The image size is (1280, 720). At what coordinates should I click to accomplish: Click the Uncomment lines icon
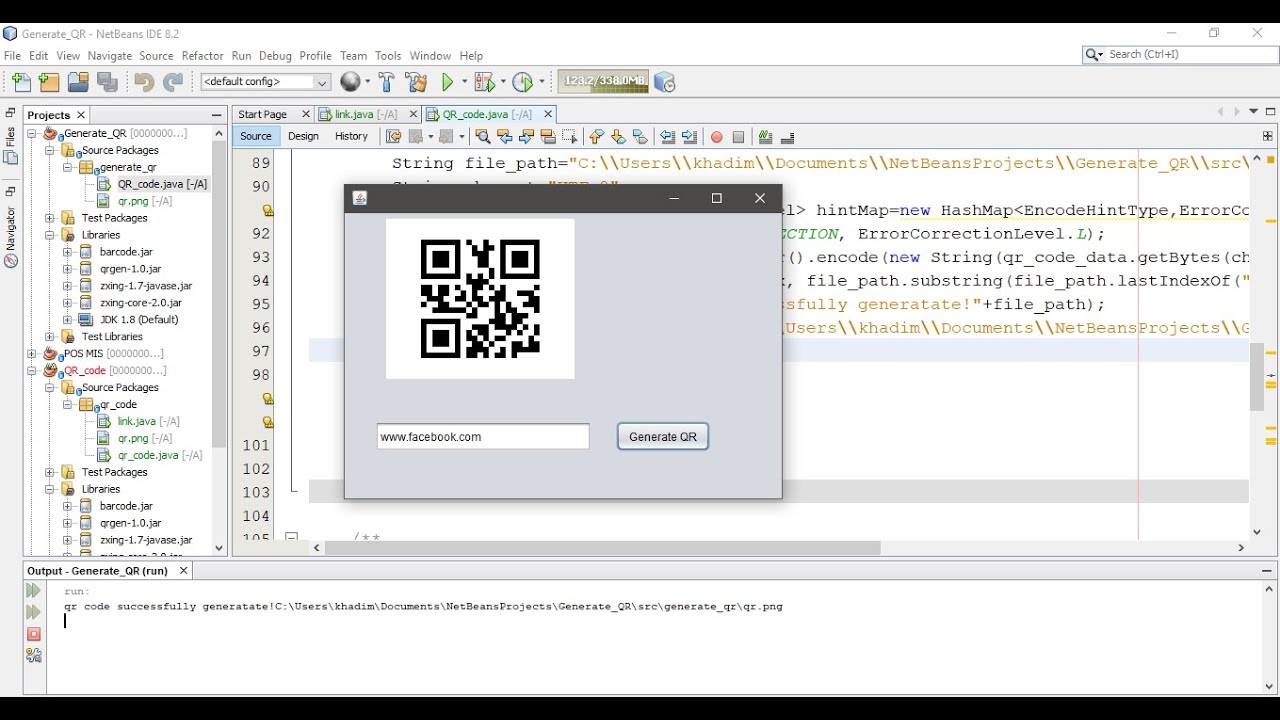click(787, 137)
